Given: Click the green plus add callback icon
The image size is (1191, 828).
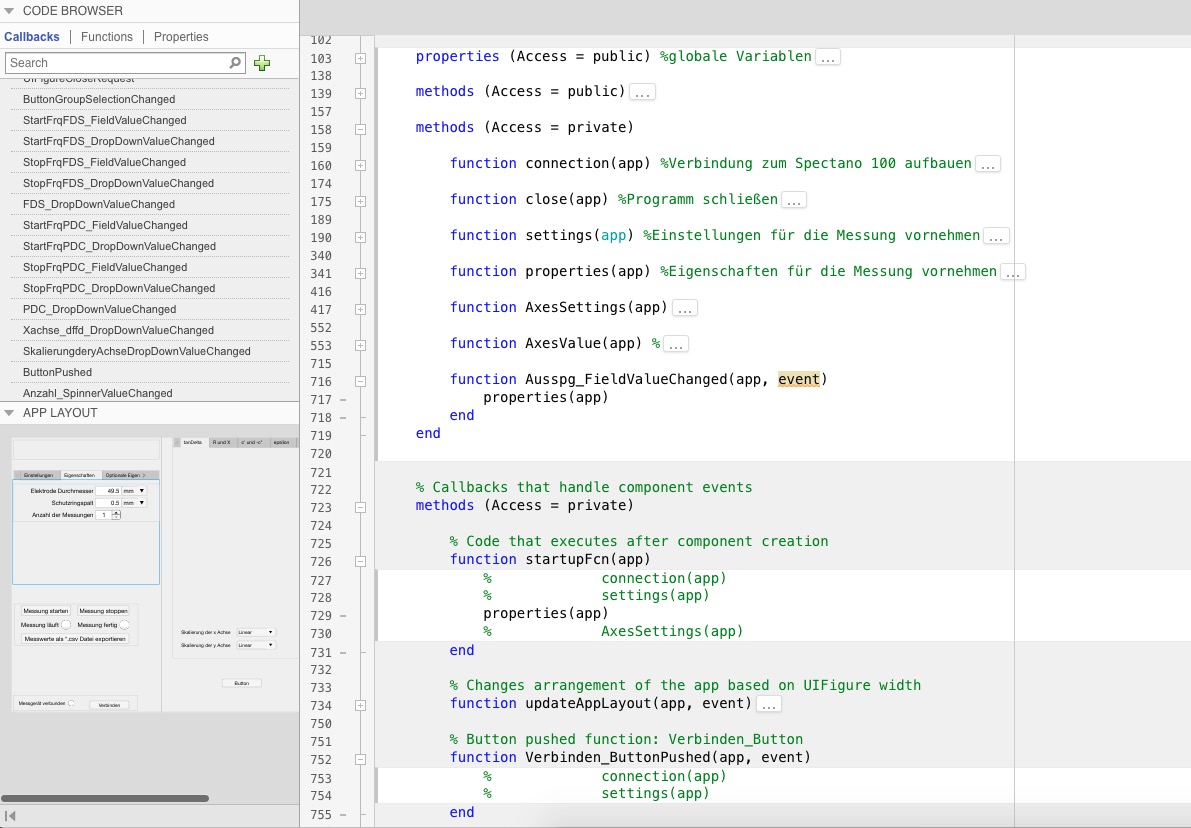Looking at the screenshot, I should click(x=262, y=63).
